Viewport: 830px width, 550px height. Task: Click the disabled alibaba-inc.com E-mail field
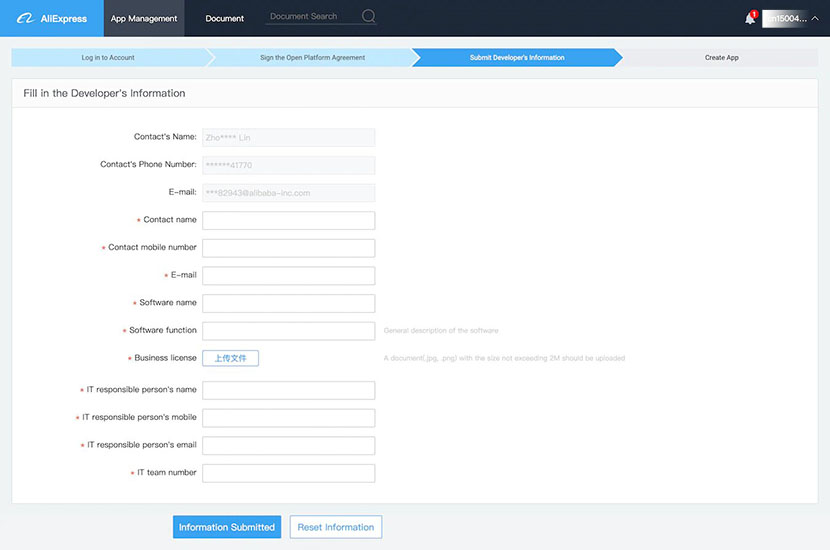(x=288, y=193)
